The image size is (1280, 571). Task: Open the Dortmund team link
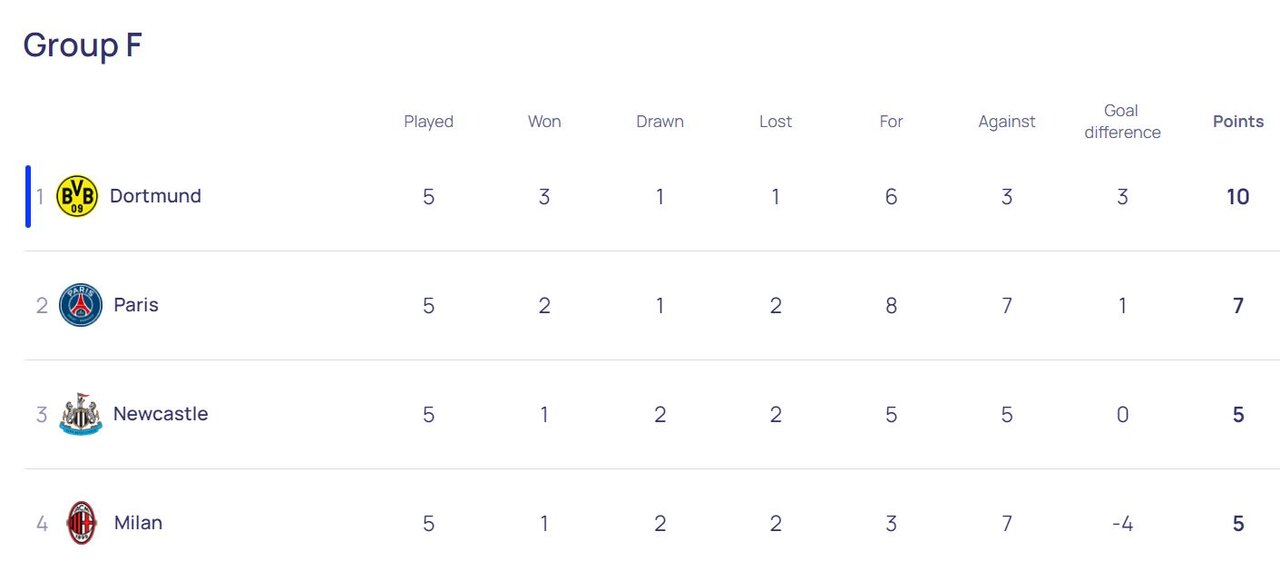[155, 196]
